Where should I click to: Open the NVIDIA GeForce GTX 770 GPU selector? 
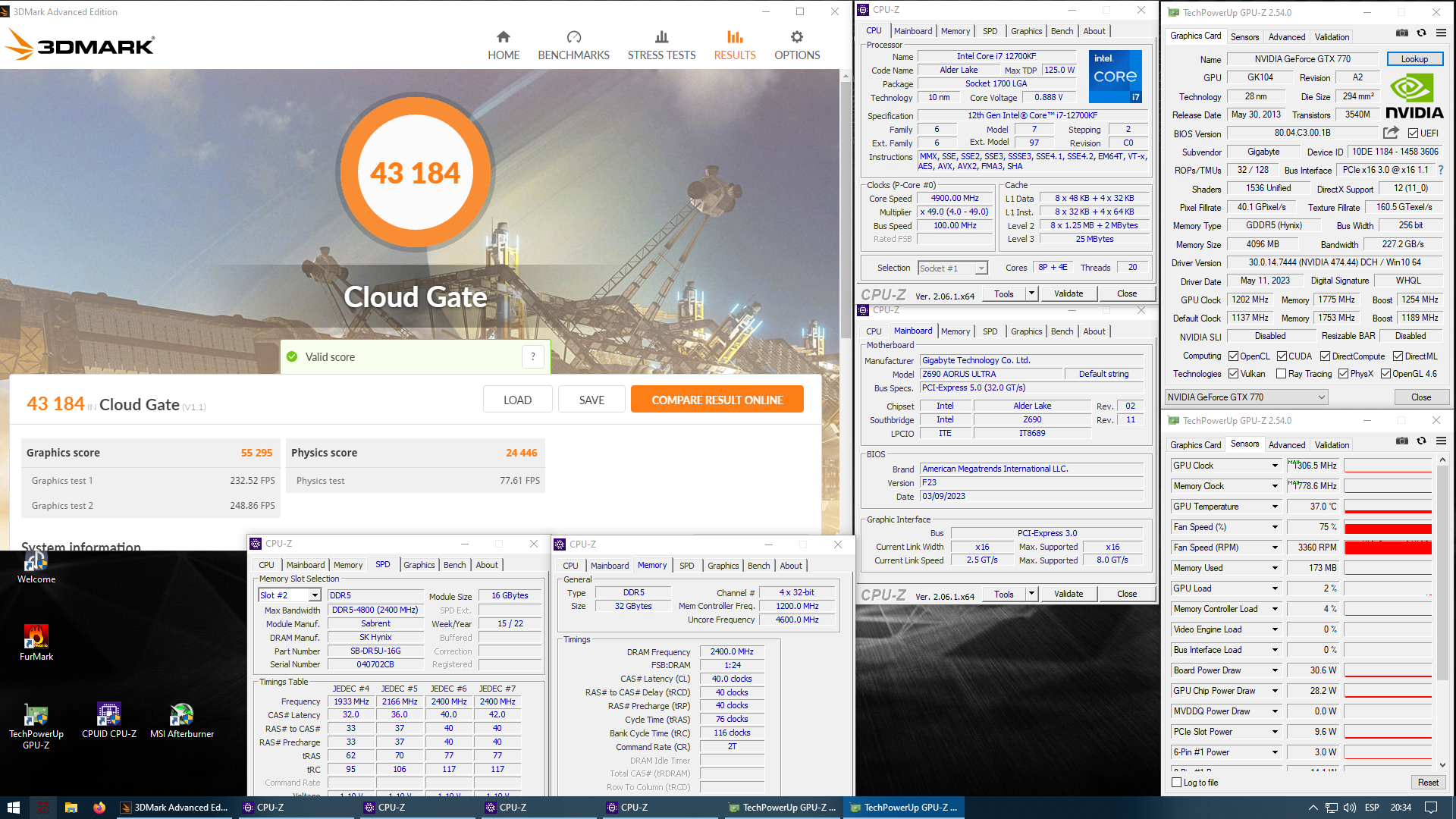(1247, 397)
